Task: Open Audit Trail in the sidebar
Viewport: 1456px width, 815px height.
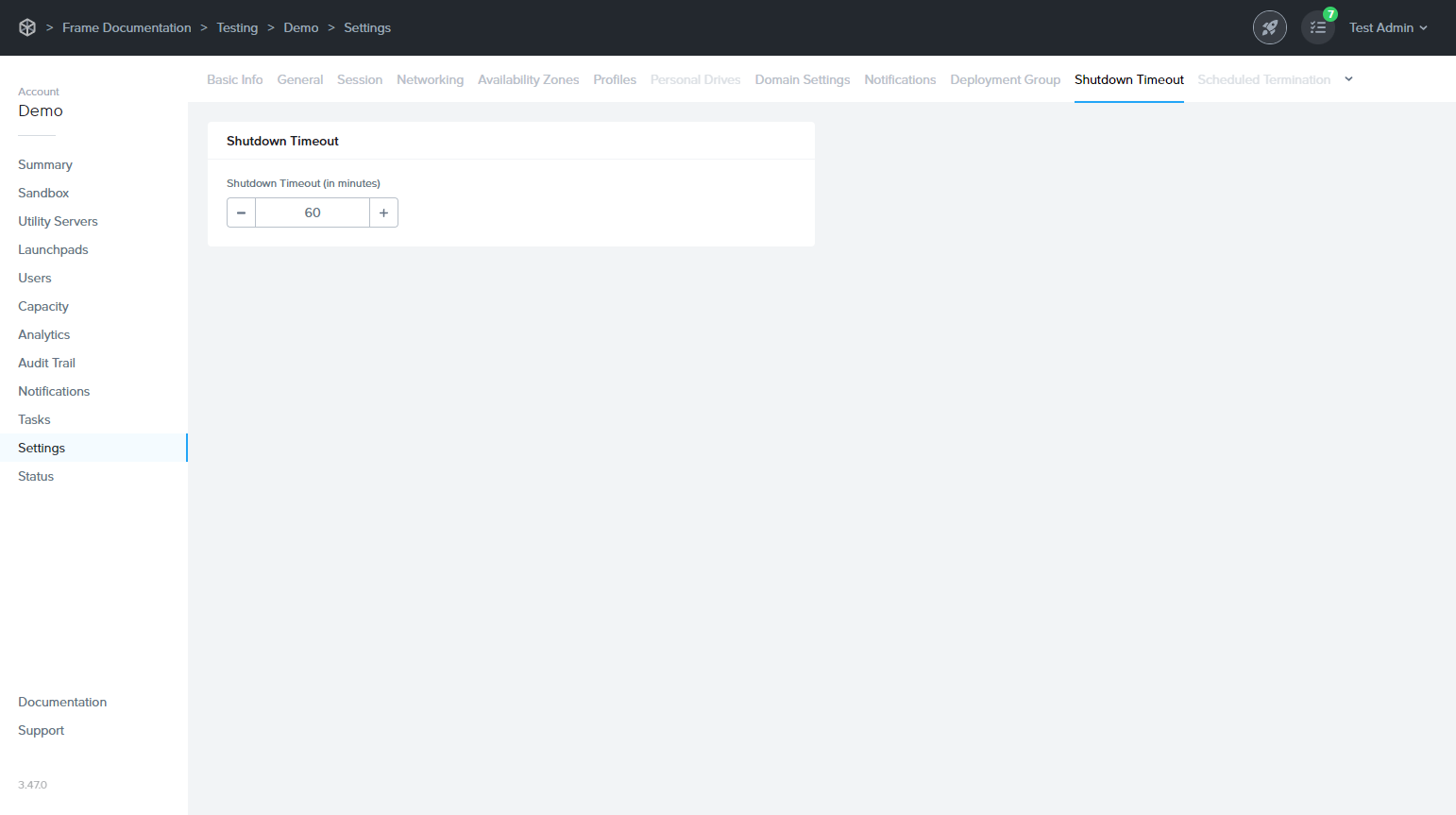Action: (46, 363)
